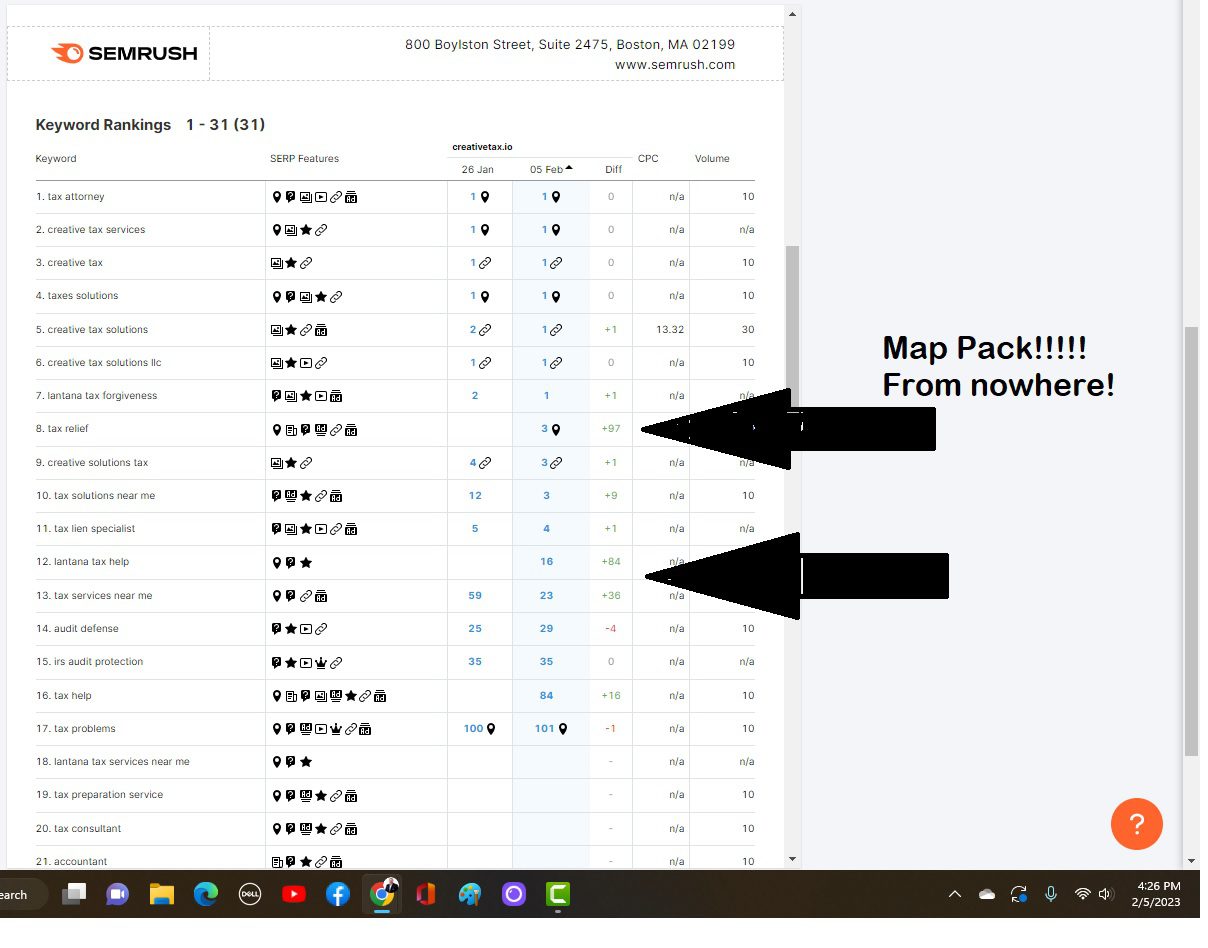
Task: Click the 26 Jan rank 12 for tax solutions near me
Action: pyautogui.click(x=475, y=495)
